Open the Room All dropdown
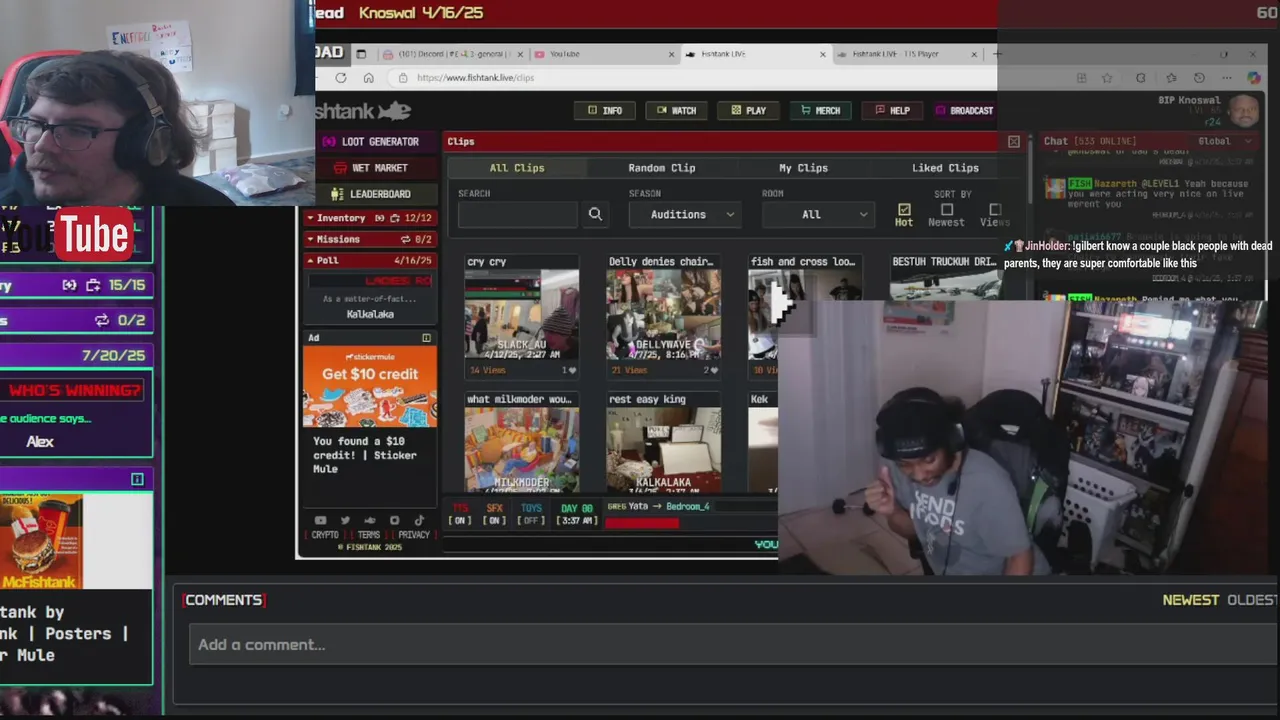 click(x=820, y=214)
